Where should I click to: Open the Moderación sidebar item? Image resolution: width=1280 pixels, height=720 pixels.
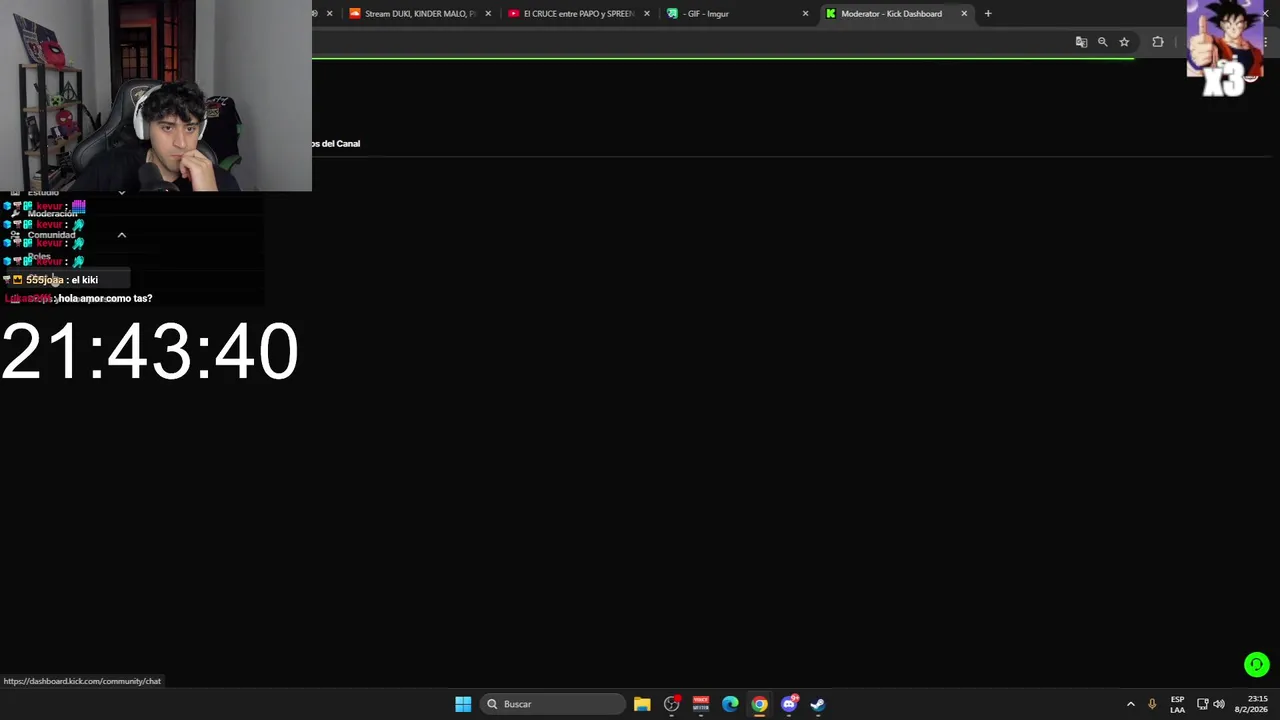click(x=52, y=214)
